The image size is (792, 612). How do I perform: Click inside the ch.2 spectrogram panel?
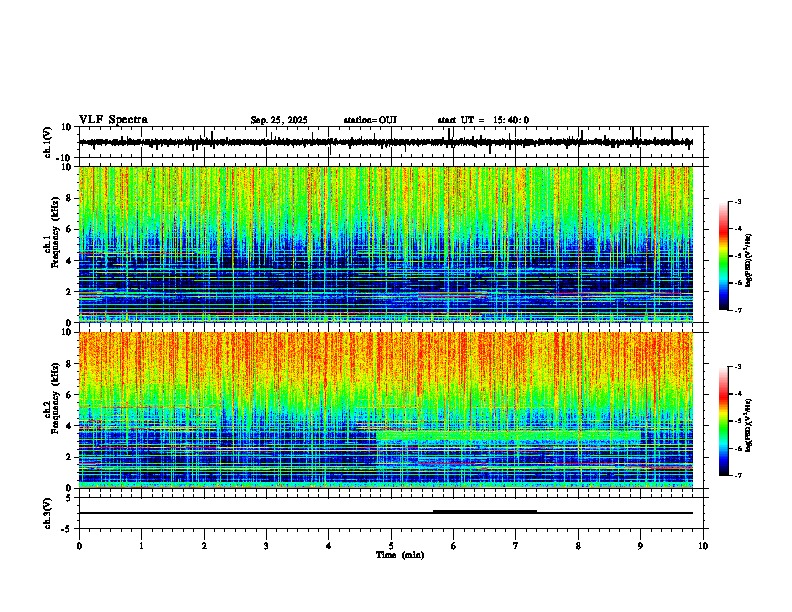(x=385, y=410)
